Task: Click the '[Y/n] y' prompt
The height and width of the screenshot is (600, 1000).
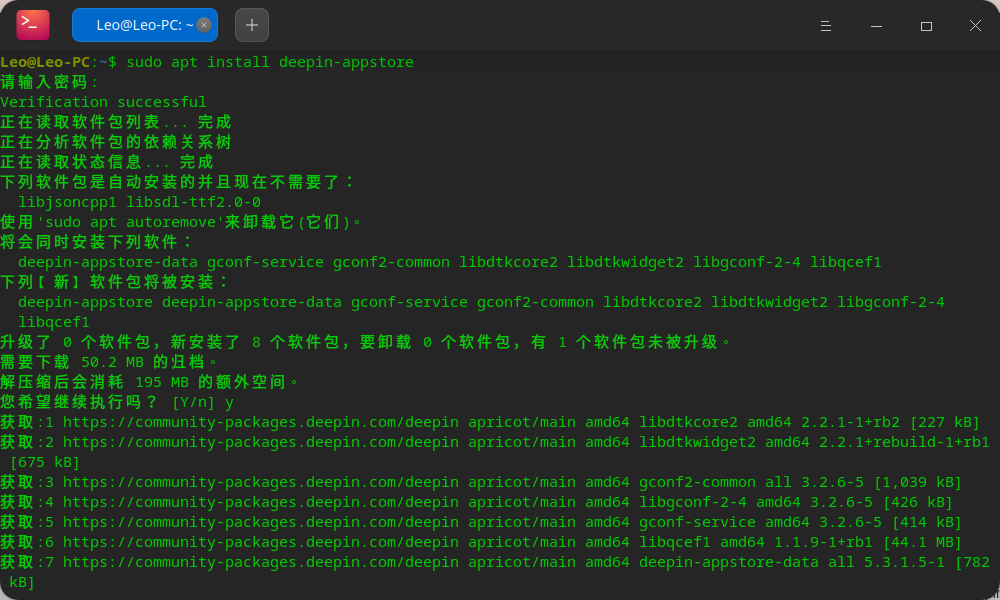Action: 203,402
